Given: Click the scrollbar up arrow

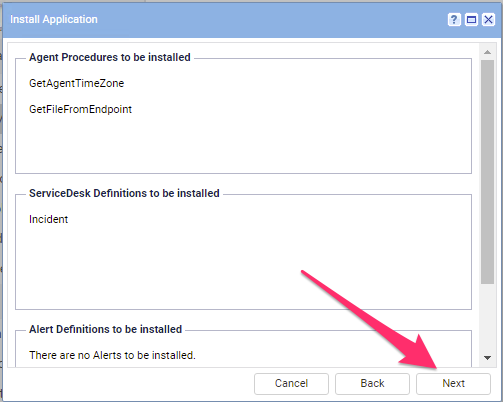Looking at the screenshot, I should tap(487, 52).
